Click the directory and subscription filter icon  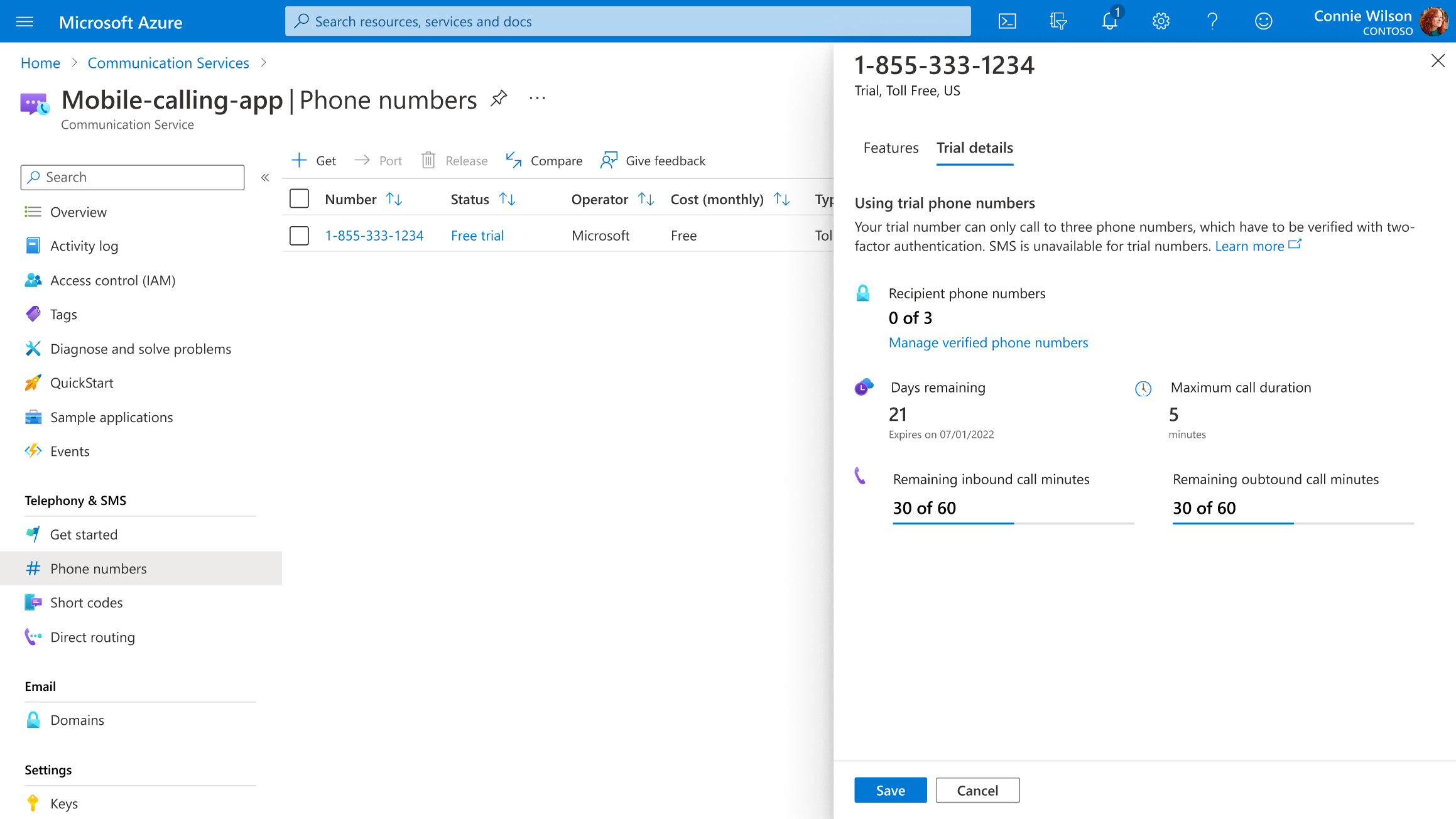click(1058, 21)
